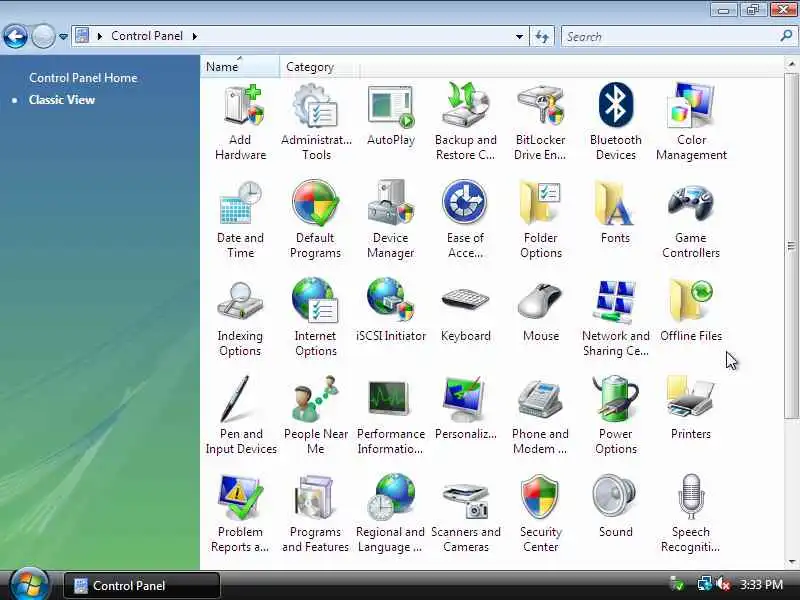Screen dimensions: 800x600
Task: Open the Add Hardware applet
Action: 240,123
